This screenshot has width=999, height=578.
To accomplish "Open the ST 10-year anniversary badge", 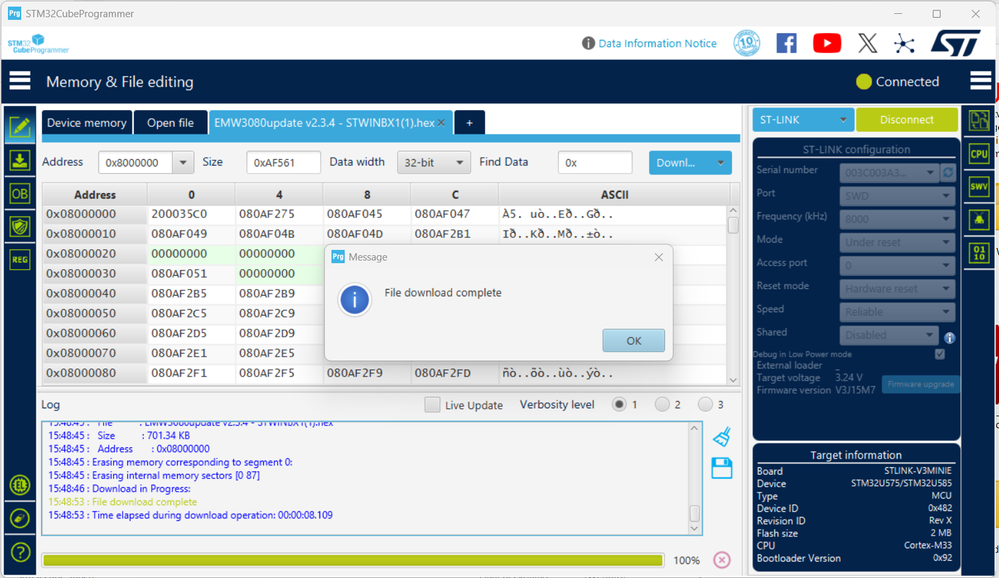I will (x=747, y=43).
